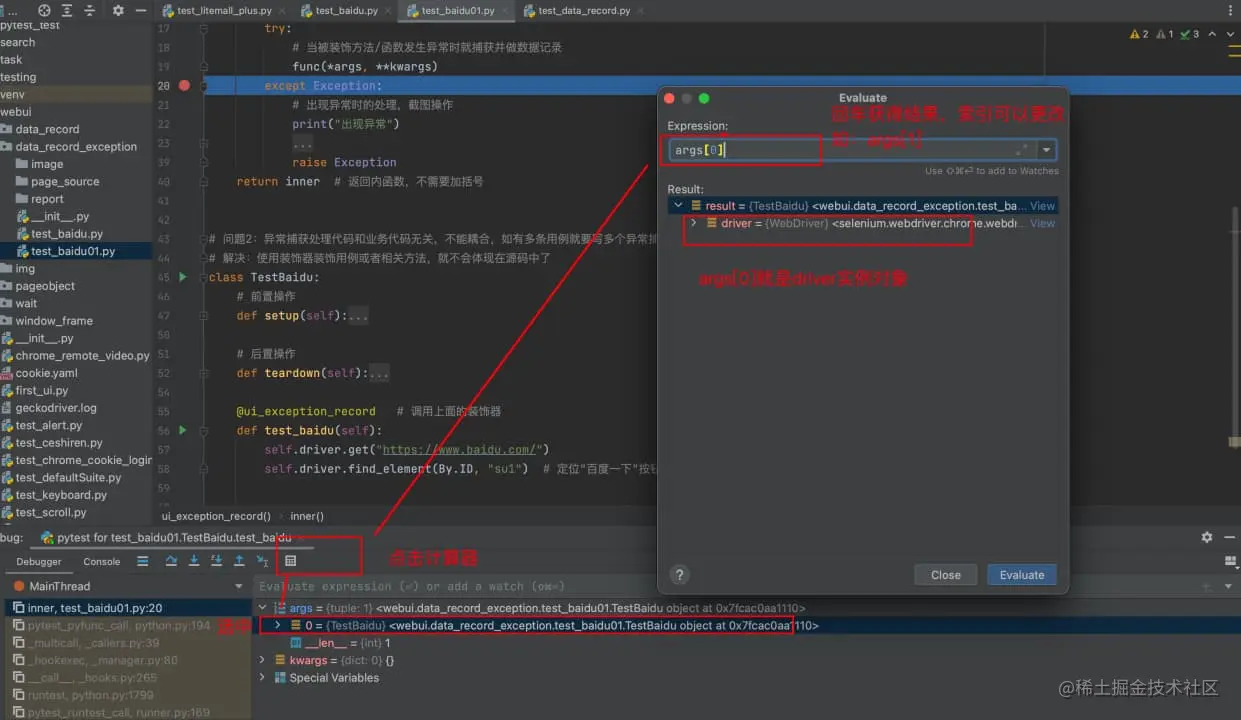Click the Evaluate Expression calculator icon

[x=290, y=561]
